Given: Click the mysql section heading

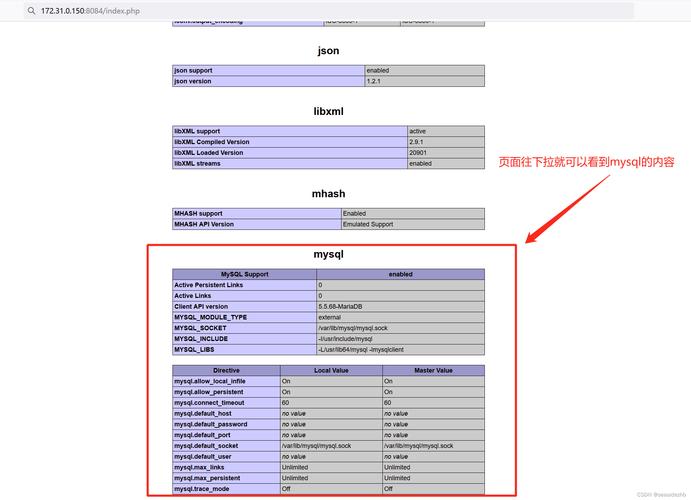Looking at the screenshot, I should pos(328,254).
